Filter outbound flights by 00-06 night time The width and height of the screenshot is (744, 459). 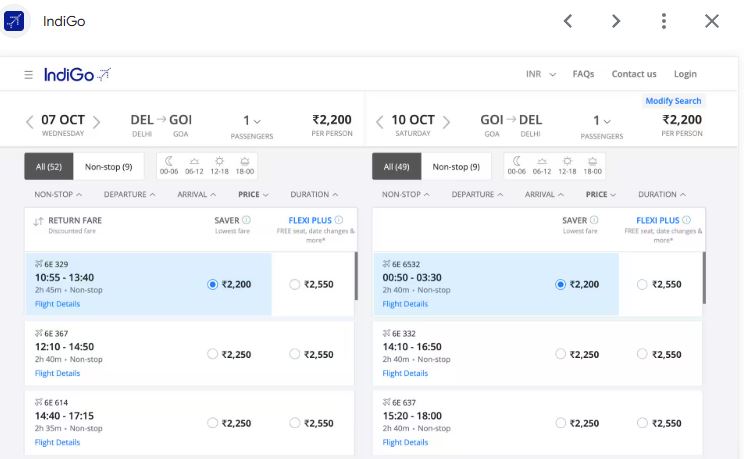[169, 166]
